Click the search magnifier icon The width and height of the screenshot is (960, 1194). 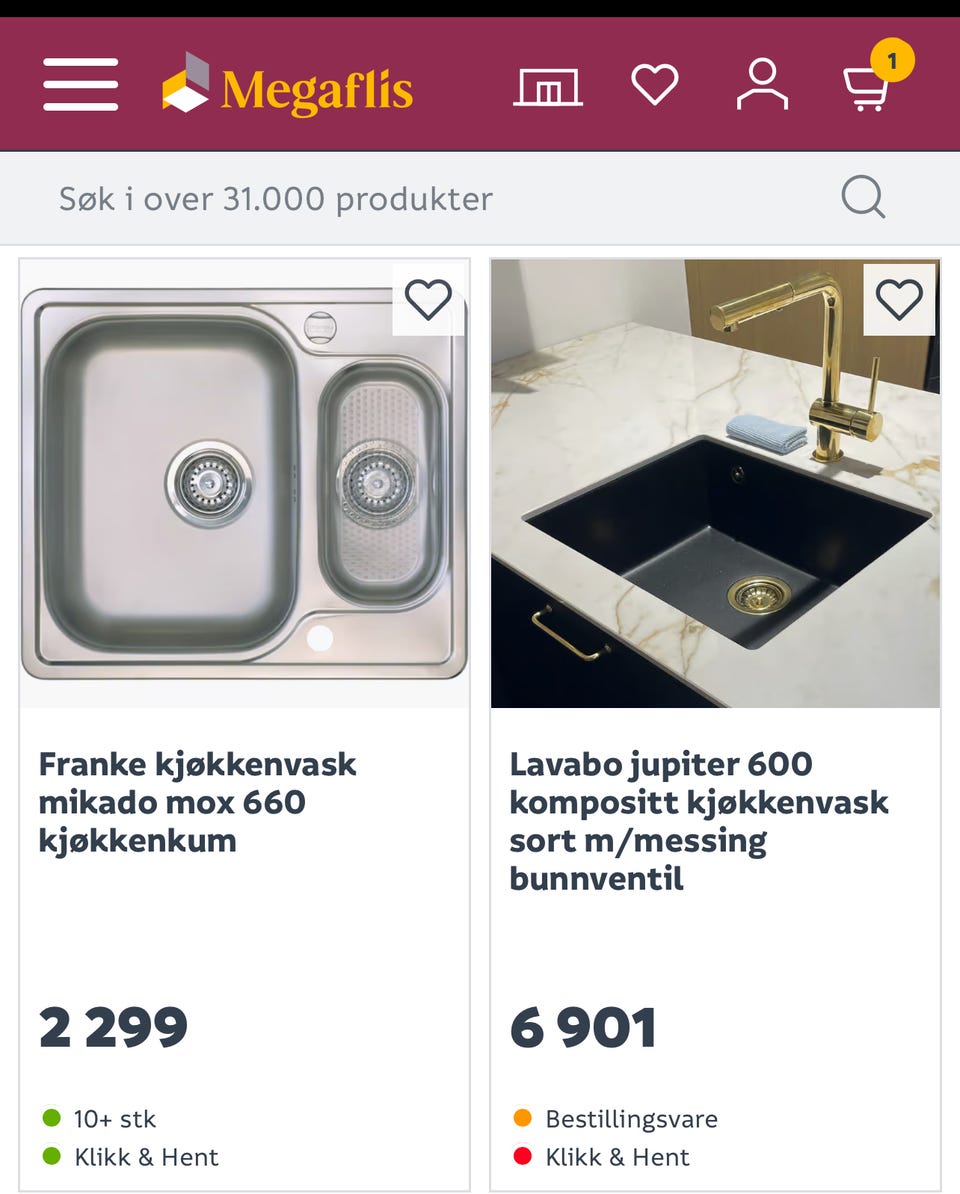[x=863, y=198]
